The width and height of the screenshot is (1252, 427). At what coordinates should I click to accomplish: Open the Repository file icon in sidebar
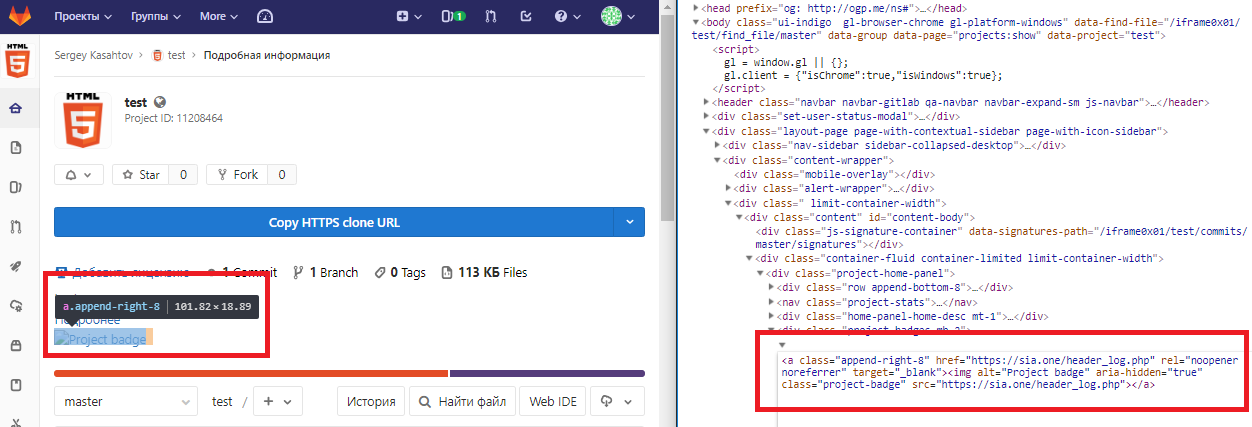15,148
